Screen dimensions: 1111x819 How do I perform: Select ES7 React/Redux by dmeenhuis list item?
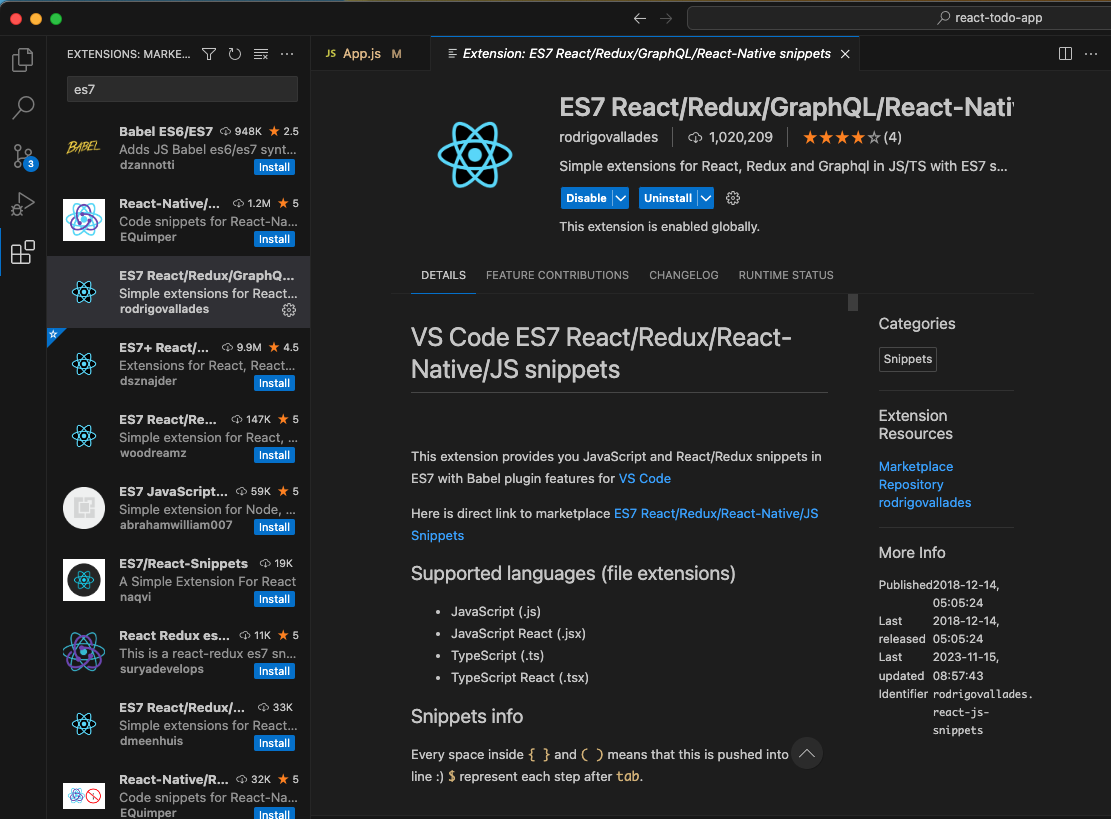tap(179, 724)
